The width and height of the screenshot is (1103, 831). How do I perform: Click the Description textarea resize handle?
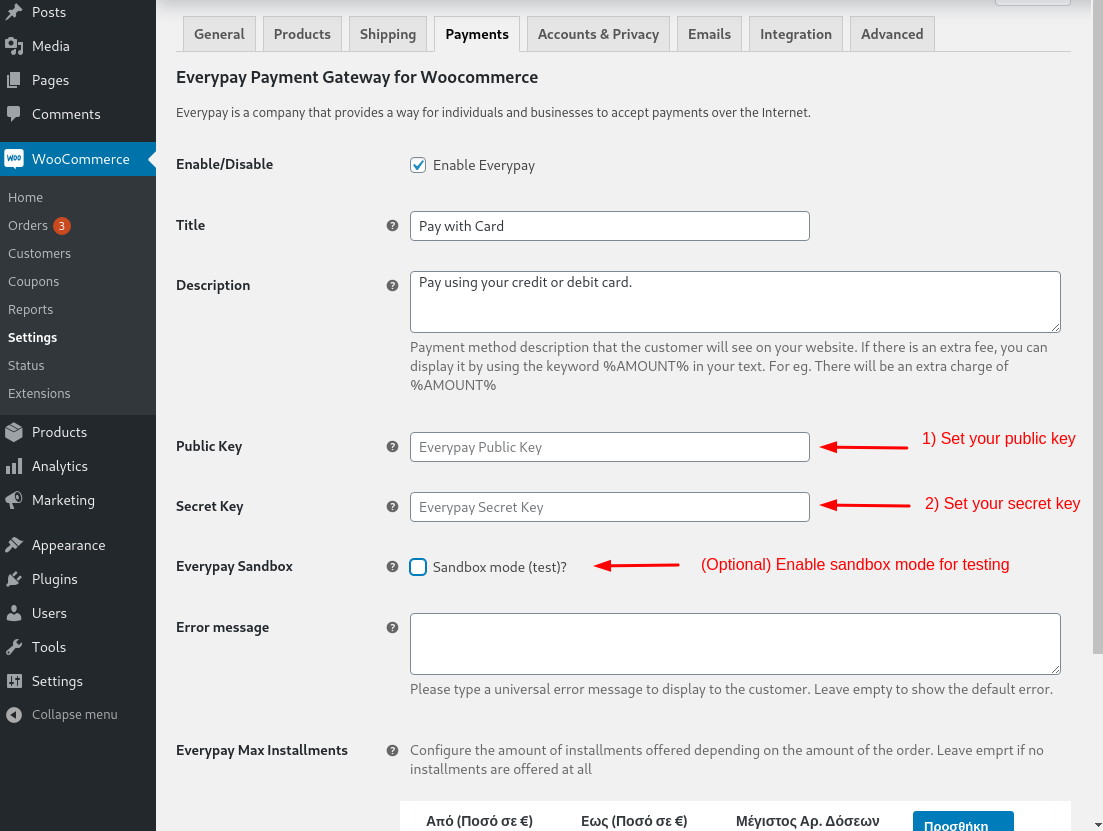click(x=1055, y=326)
